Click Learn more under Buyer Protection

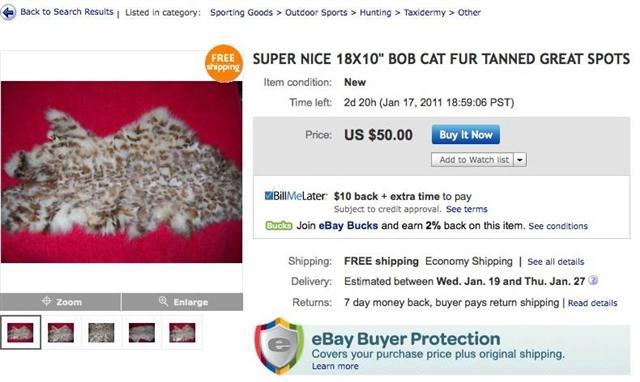[x=335, y=366]
